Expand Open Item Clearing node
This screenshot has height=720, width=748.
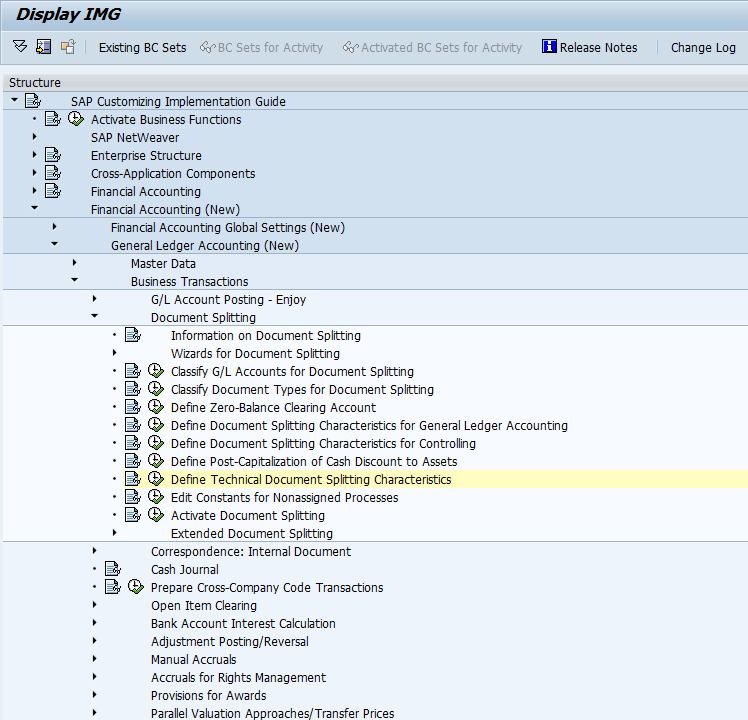[94, 605]
